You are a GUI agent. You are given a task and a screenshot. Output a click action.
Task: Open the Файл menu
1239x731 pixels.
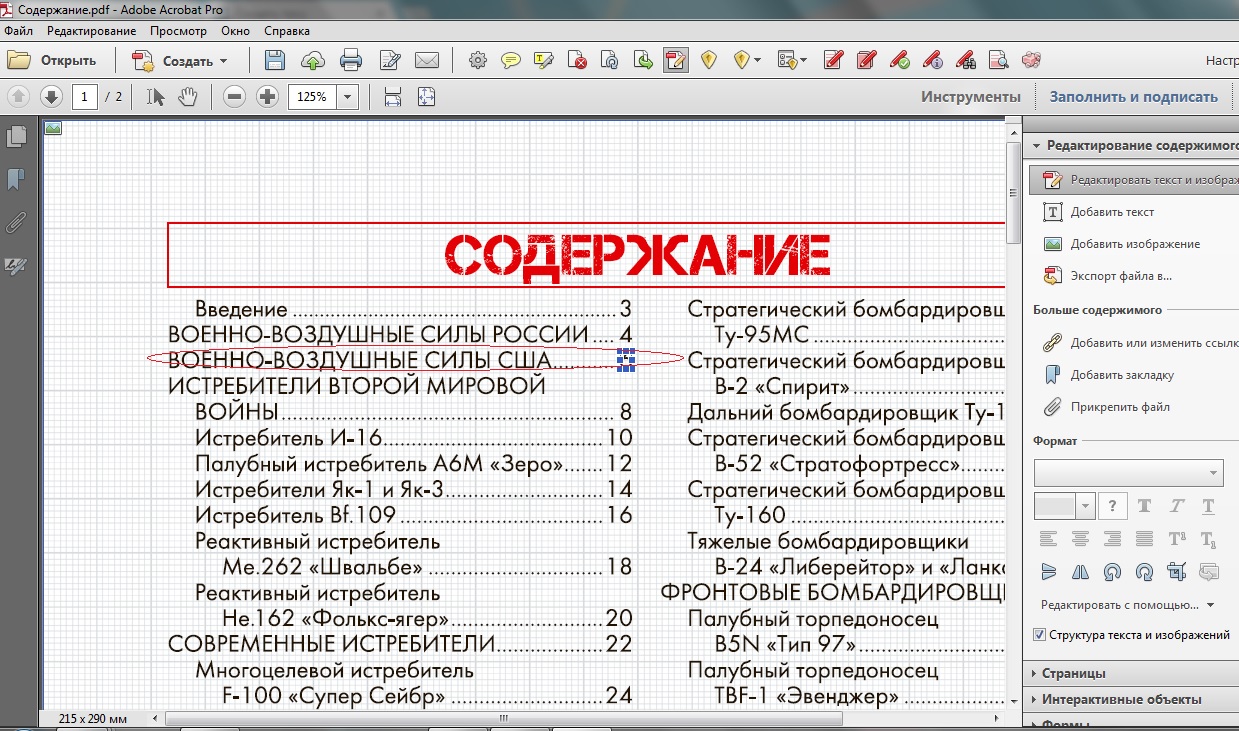19,31
